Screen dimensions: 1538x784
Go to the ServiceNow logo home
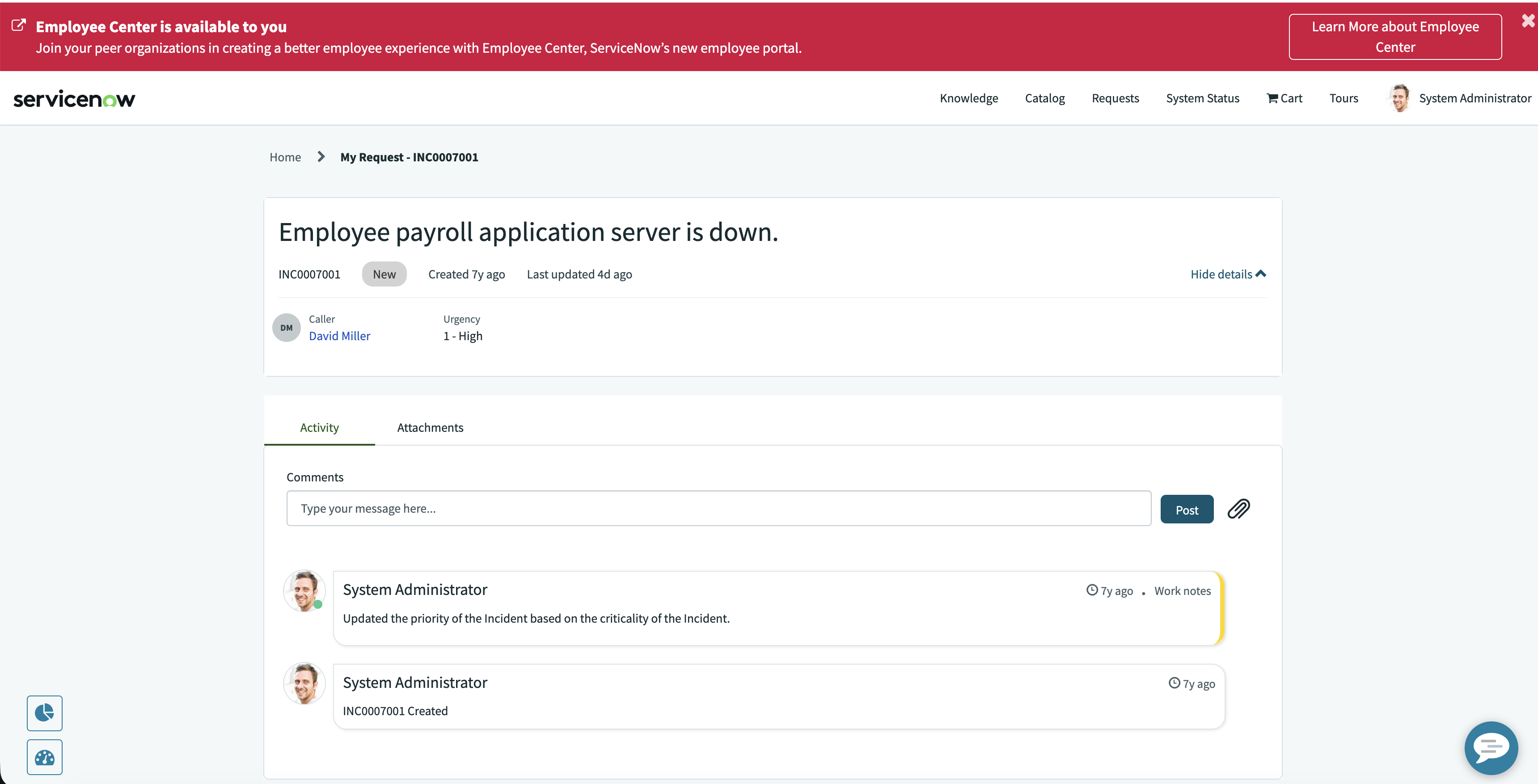75,99
